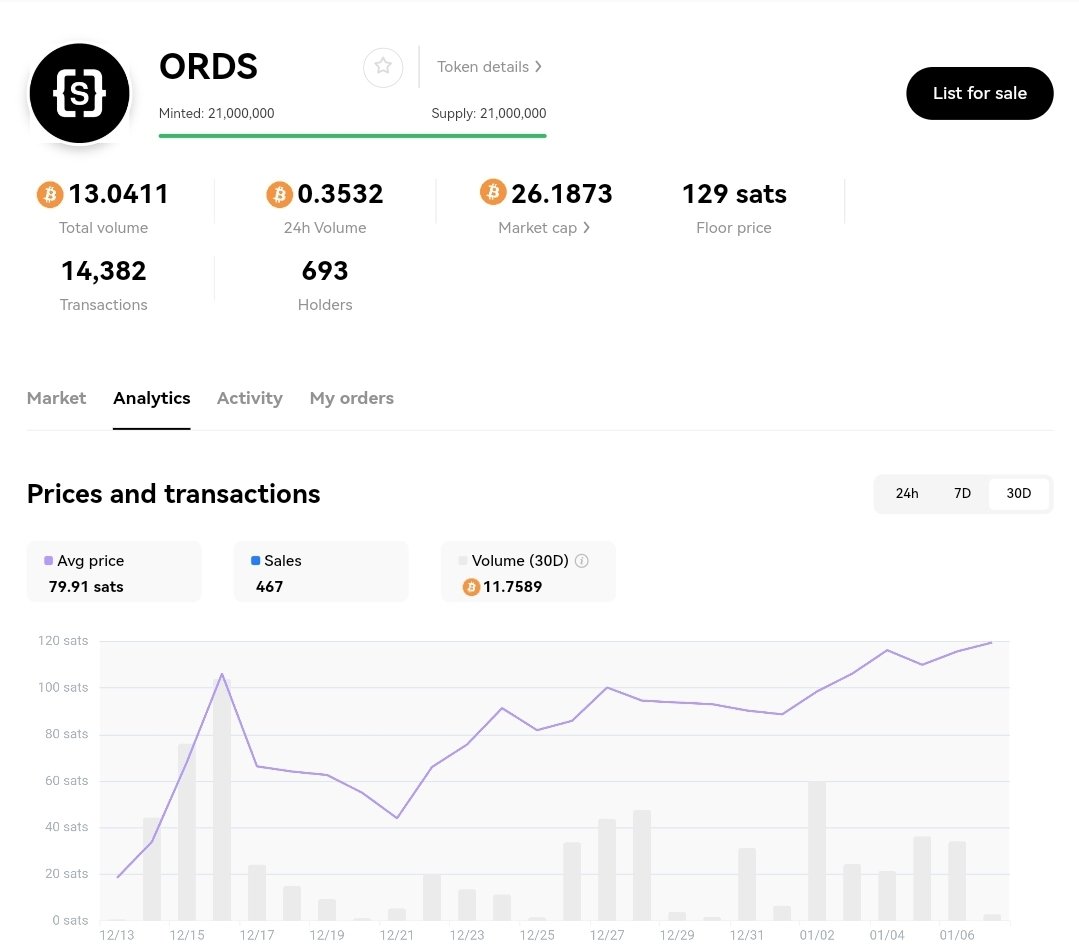
Task: Click the List for sale button
Action: [979, 93]
